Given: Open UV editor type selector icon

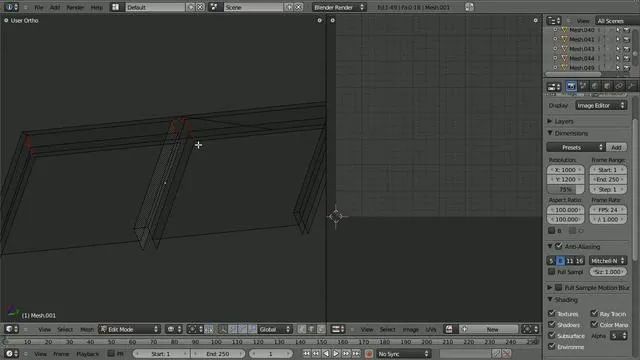Looking at the screenshot, I should [338, 329].
